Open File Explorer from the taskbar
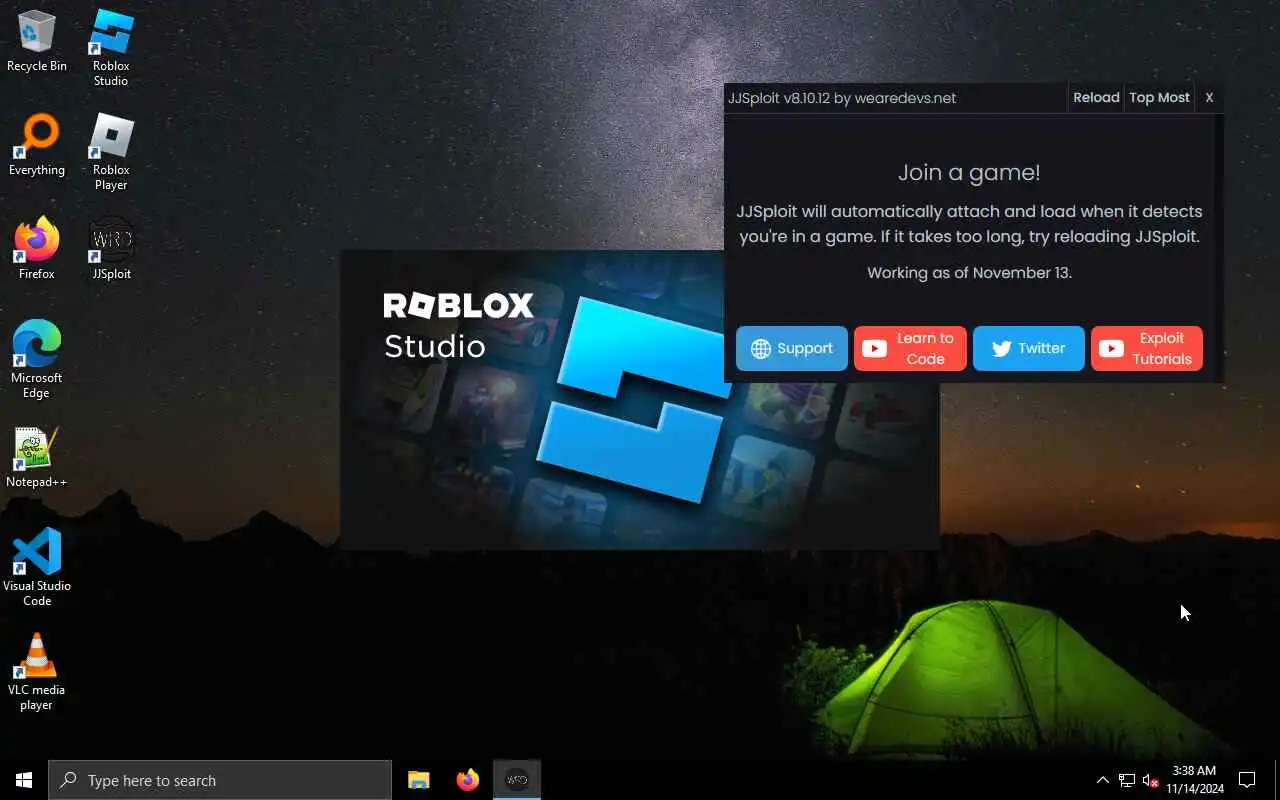 pos(419,780)
